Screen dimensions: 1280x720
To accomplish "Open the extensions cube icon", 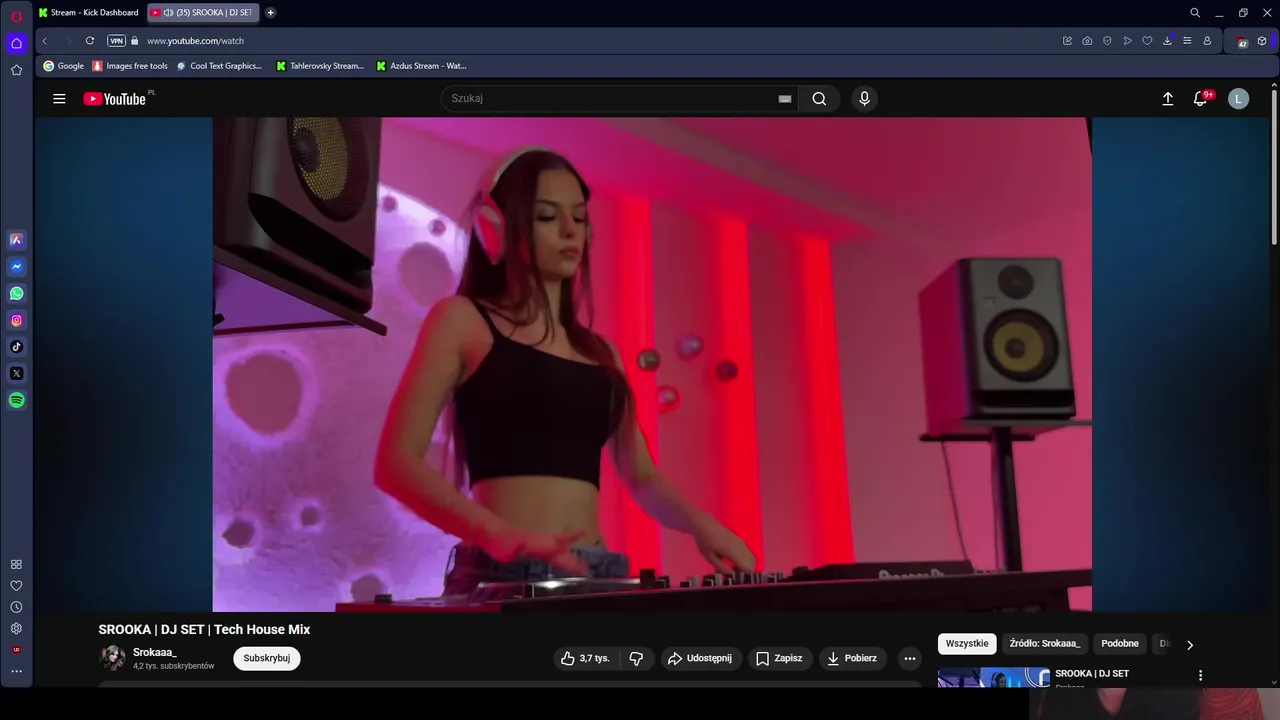I will pyautogui.click(x=1262, y=41).
